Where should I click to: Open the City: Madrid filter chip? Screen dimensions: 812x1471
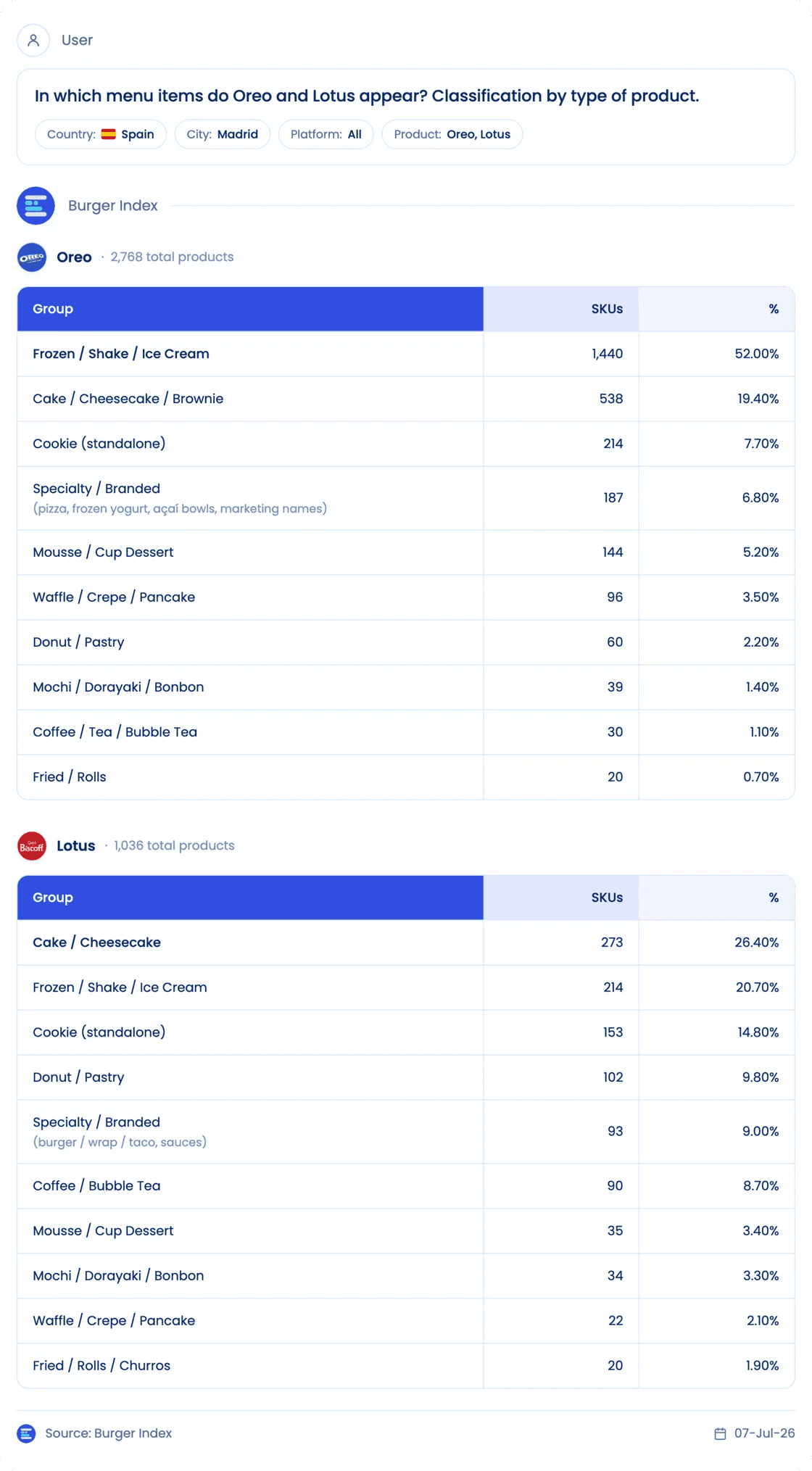223,134
